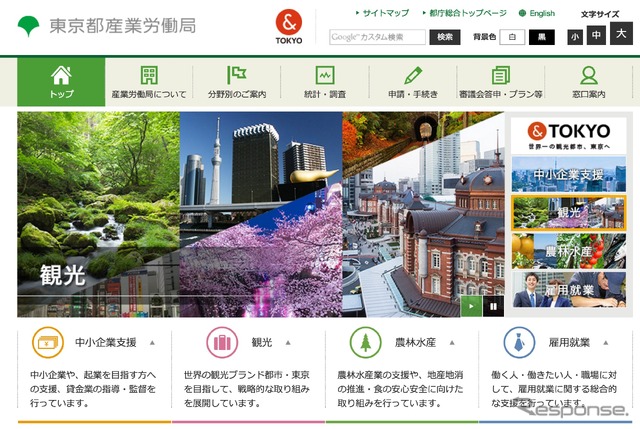Image resolution: width=640 pixels, height=429 pixels.
Task: Click the main 観光 slideshow image
Action: [x=260, y=214]
